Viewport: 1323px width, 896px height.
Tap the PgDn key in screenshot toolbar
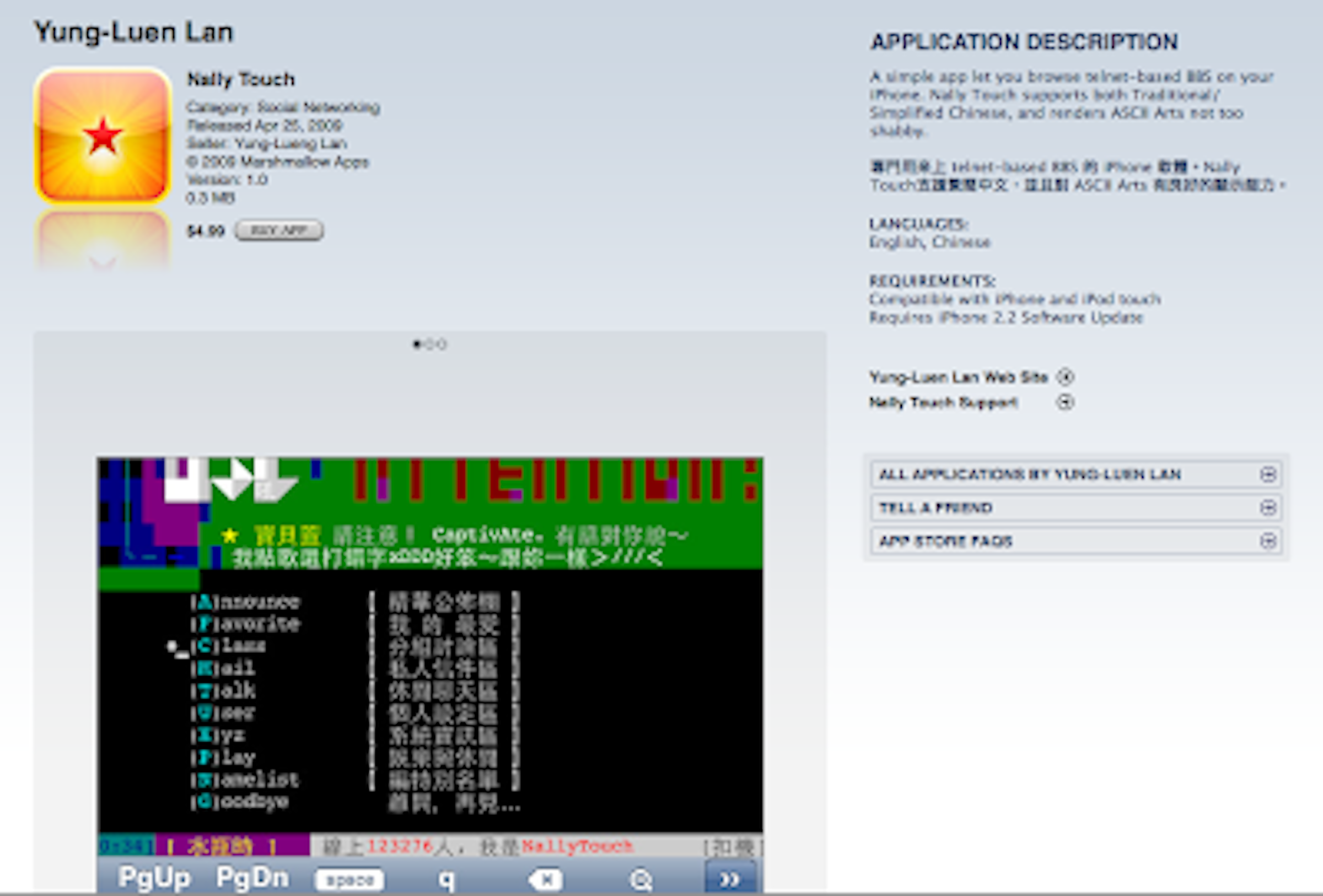click(252, 878)
